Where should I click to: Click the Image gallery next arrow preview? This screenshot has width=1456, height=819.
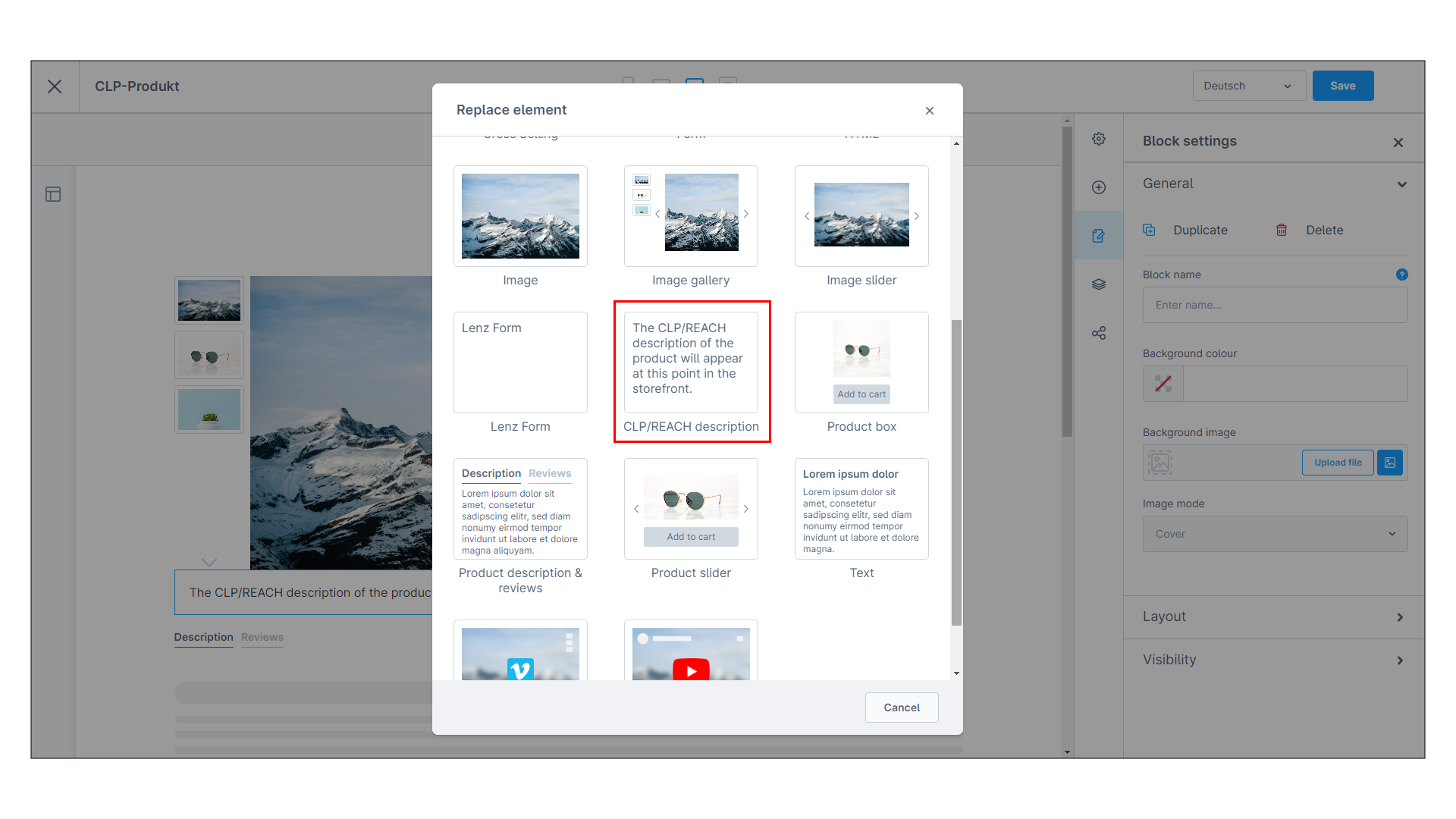click(746, 214)
